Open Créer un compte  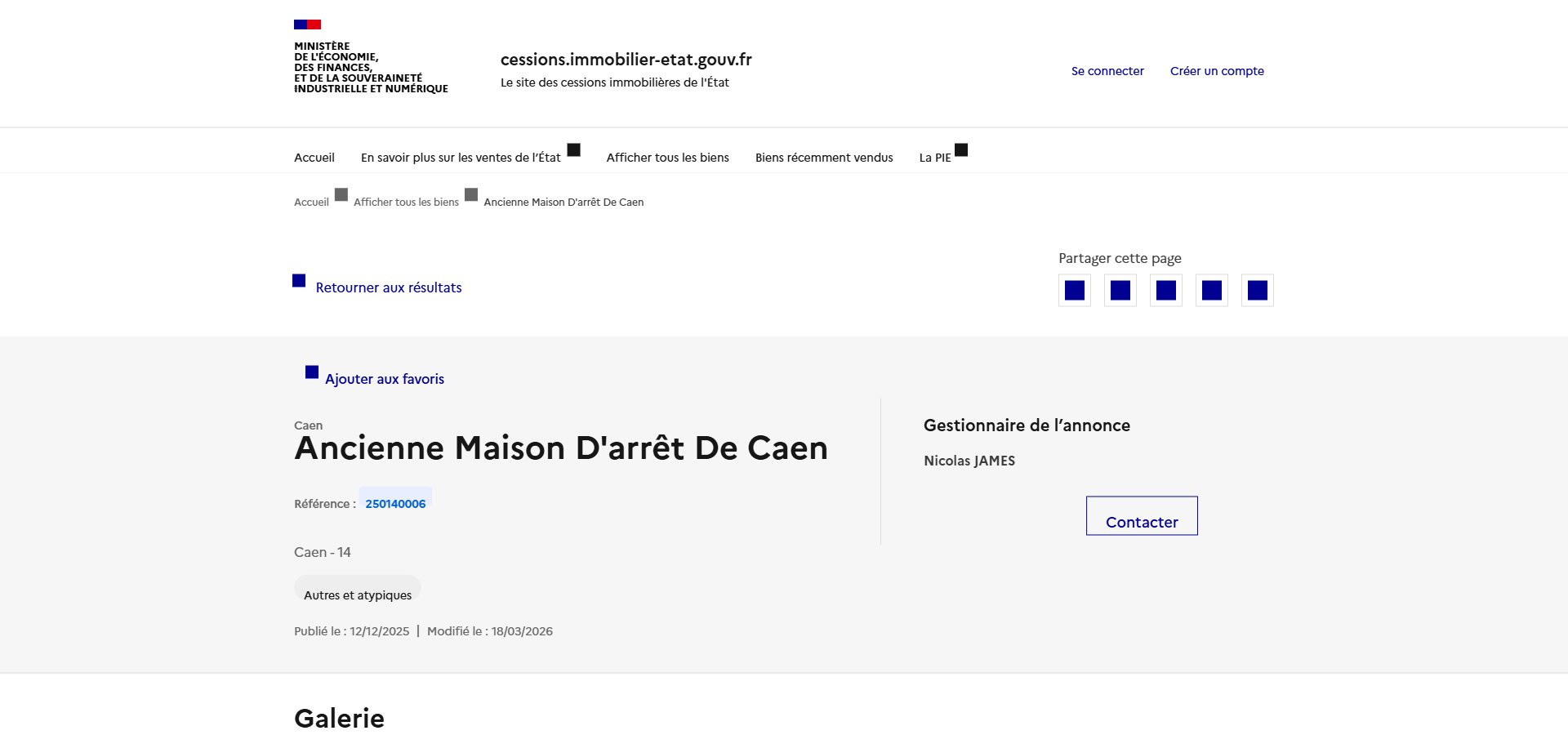tap(1216, 71)
